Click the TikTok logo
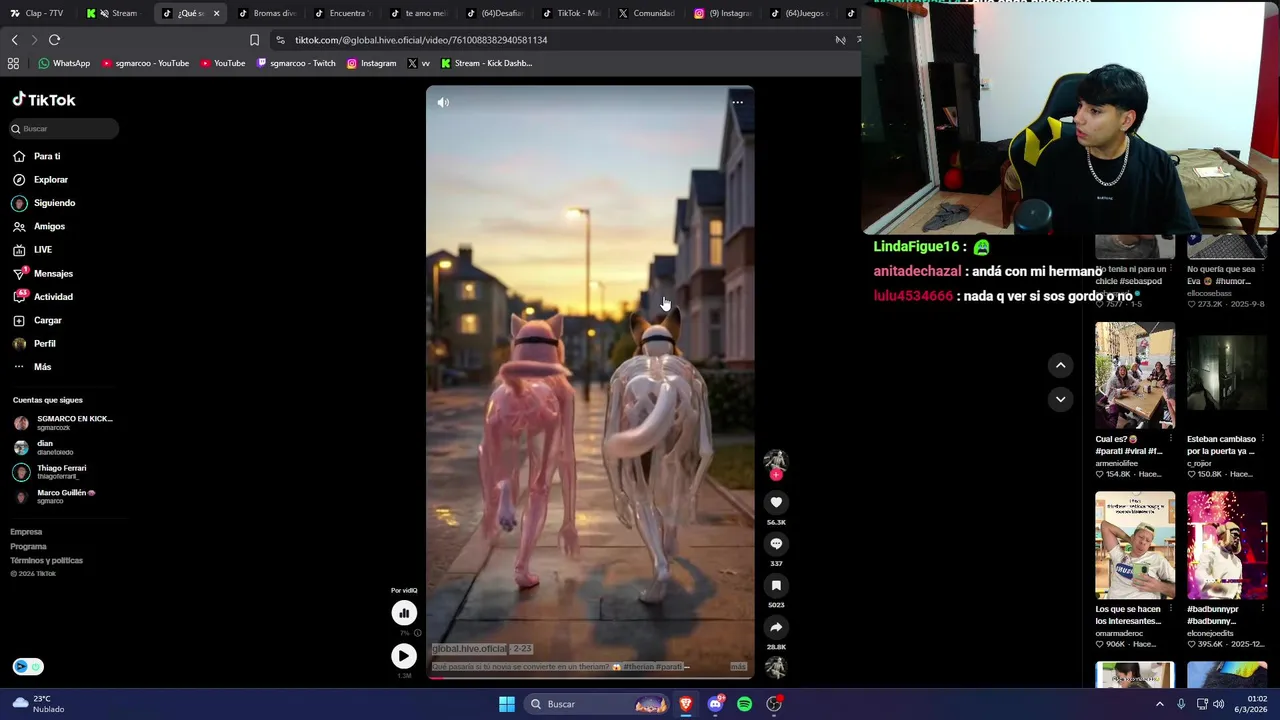 coord(44,100)
